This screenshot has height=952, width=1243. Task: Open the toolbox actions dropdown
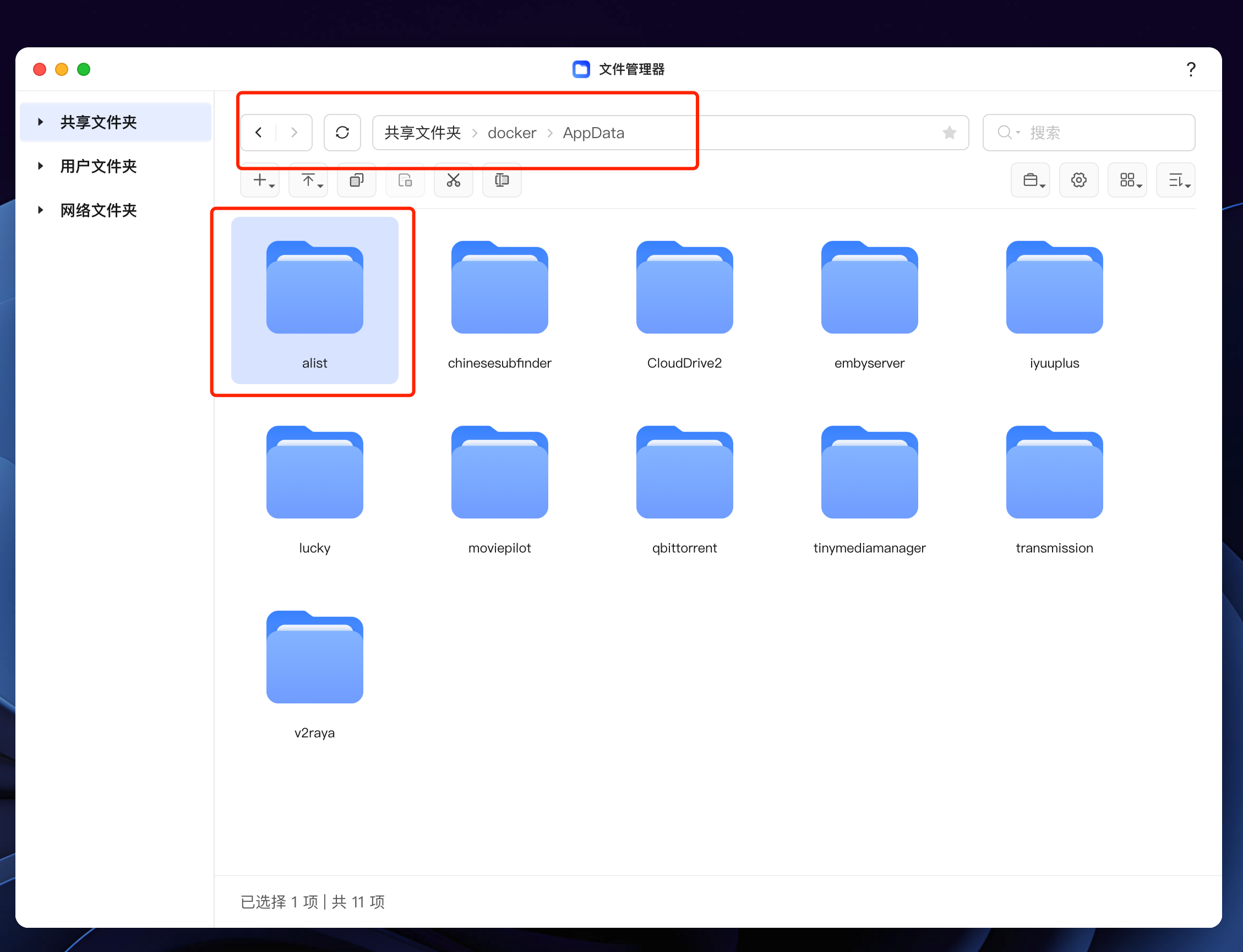point(1031,180)
